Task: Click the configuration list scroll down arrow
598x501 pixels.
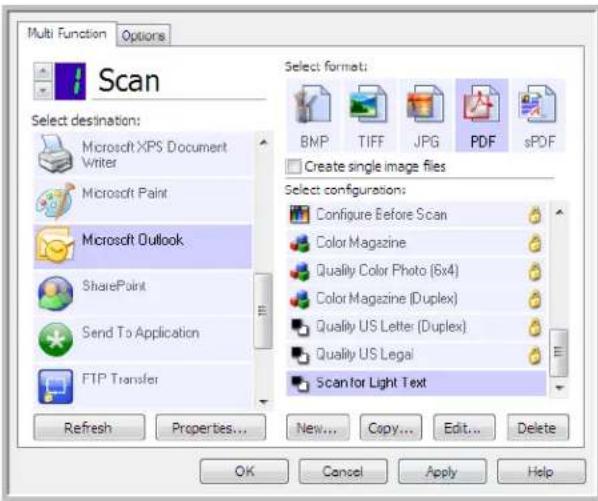Action: coord(559,388)
